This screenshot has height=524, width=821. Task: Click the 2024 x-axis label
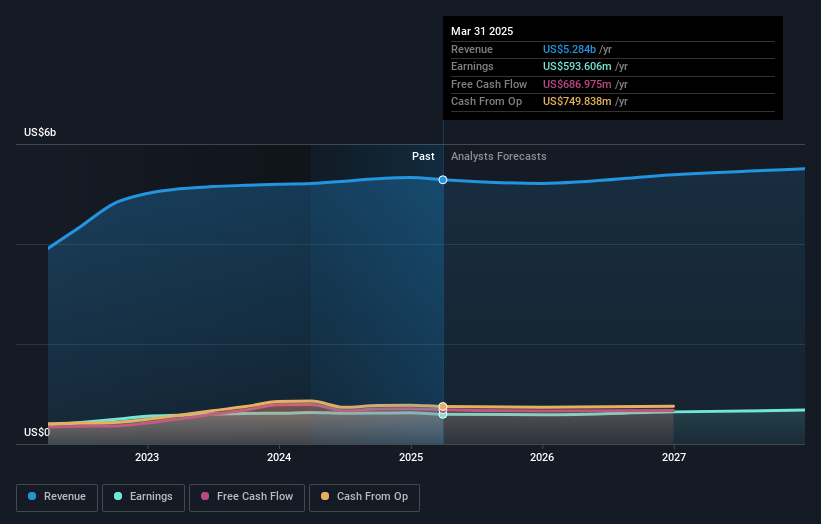(279, 457)
